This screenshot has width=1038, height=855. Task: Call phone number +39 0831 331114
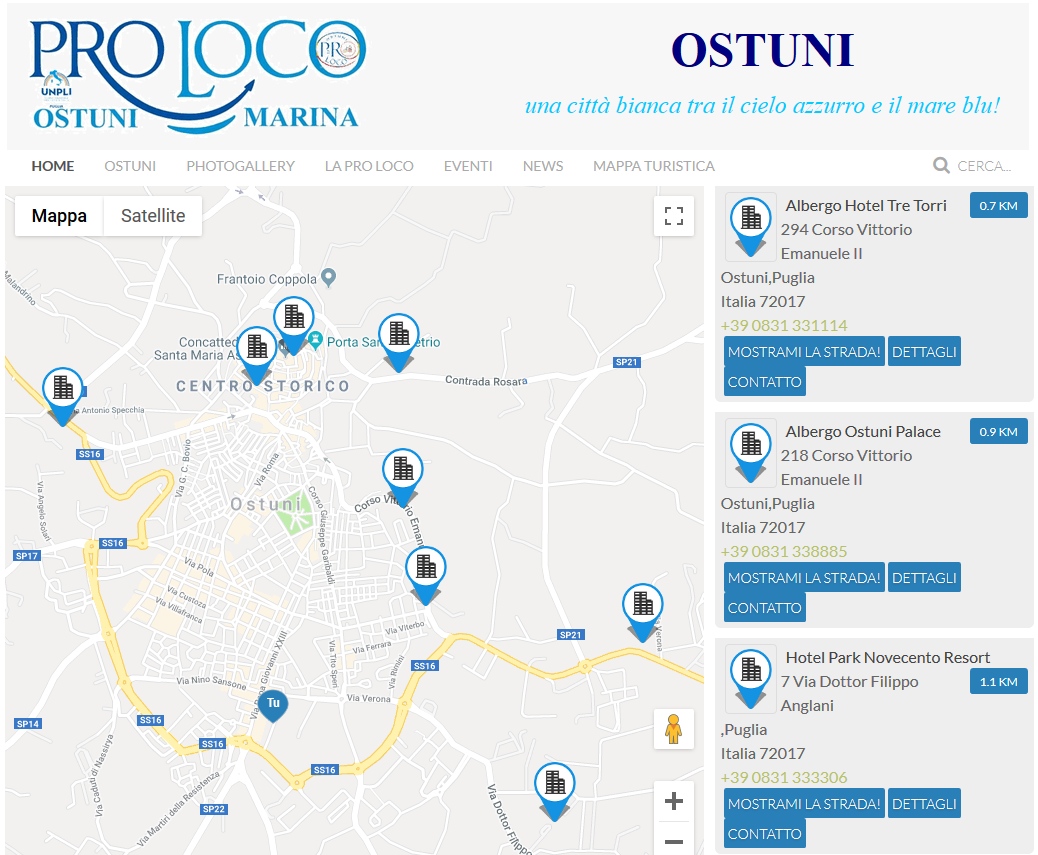tap(784, 326)
